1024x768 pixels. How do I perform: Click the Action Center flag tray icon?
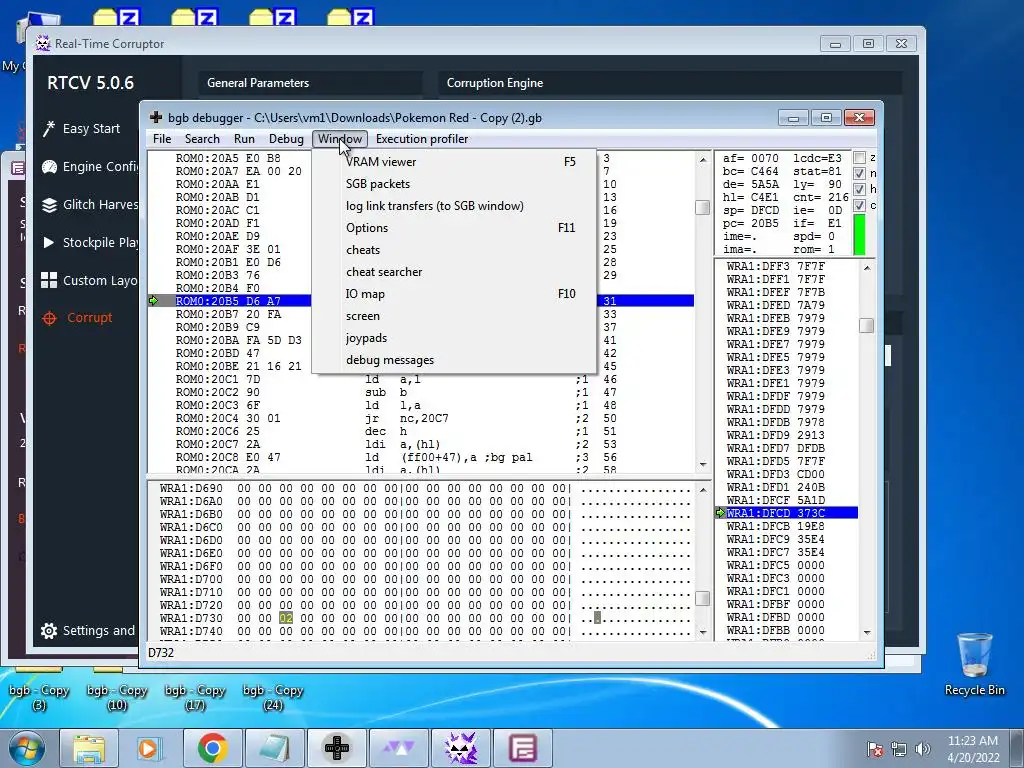coord(875,749)
